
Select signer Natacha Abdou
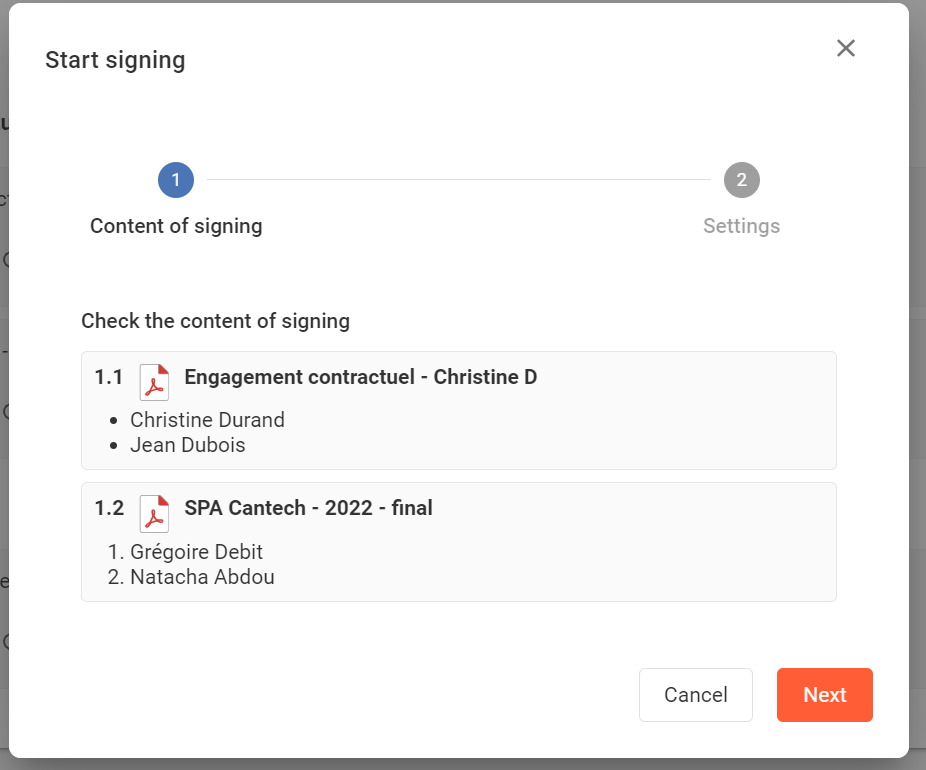click(x=202, y=577)
